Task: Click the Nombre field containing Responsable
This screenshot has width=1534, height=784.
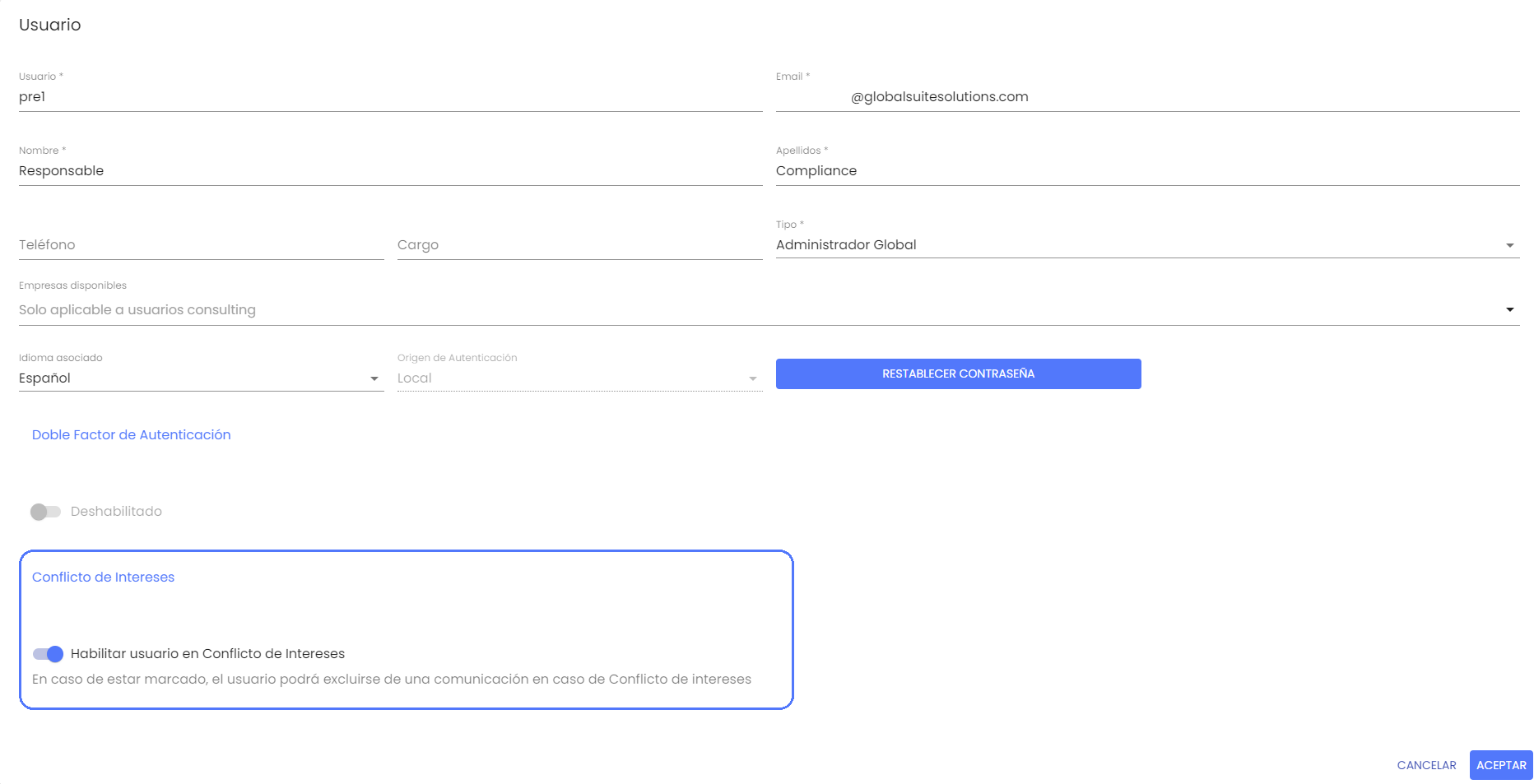Action: click(x=390, y=171)
